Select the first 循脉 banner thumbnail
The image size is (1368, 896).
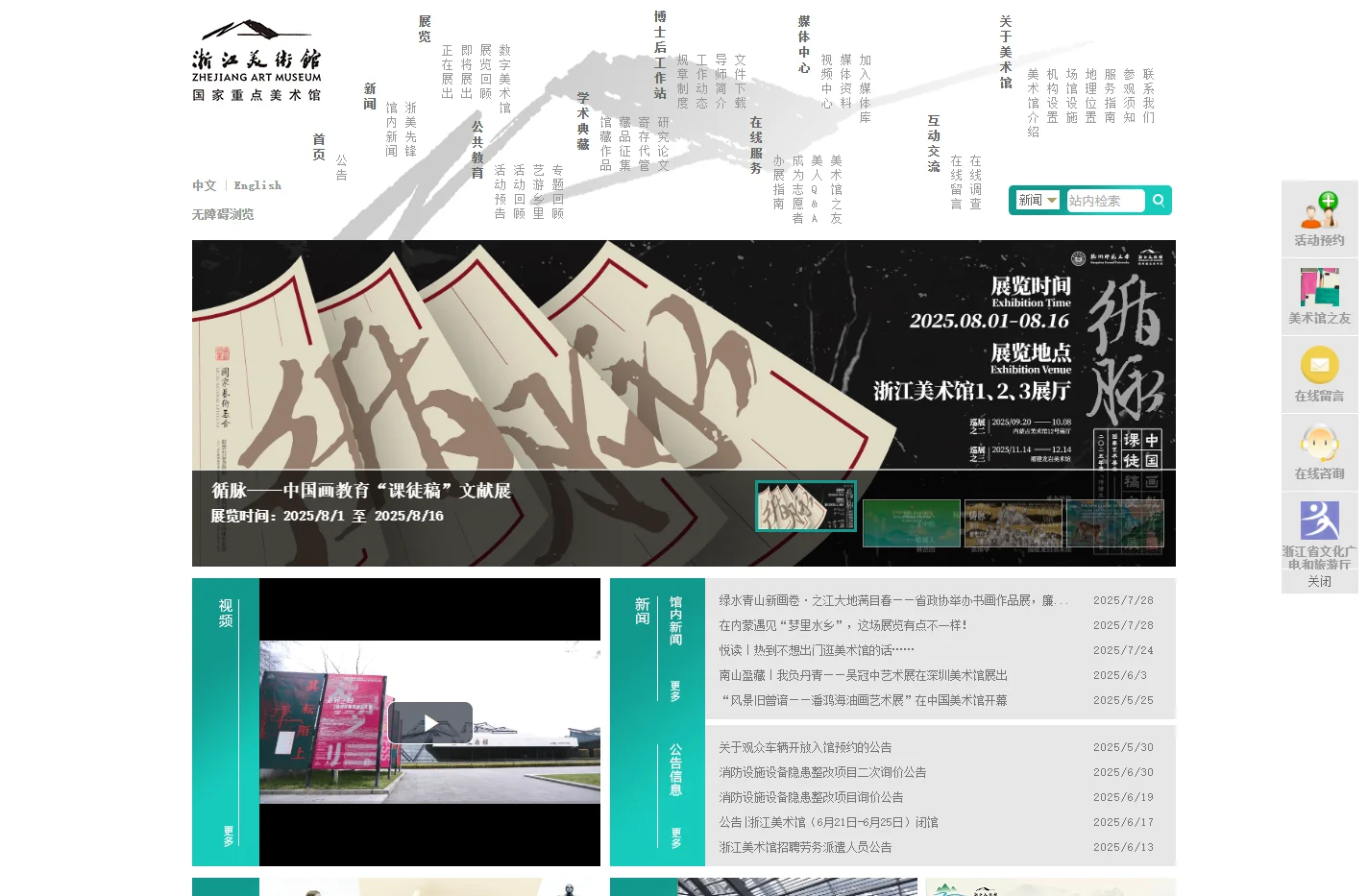806,506
